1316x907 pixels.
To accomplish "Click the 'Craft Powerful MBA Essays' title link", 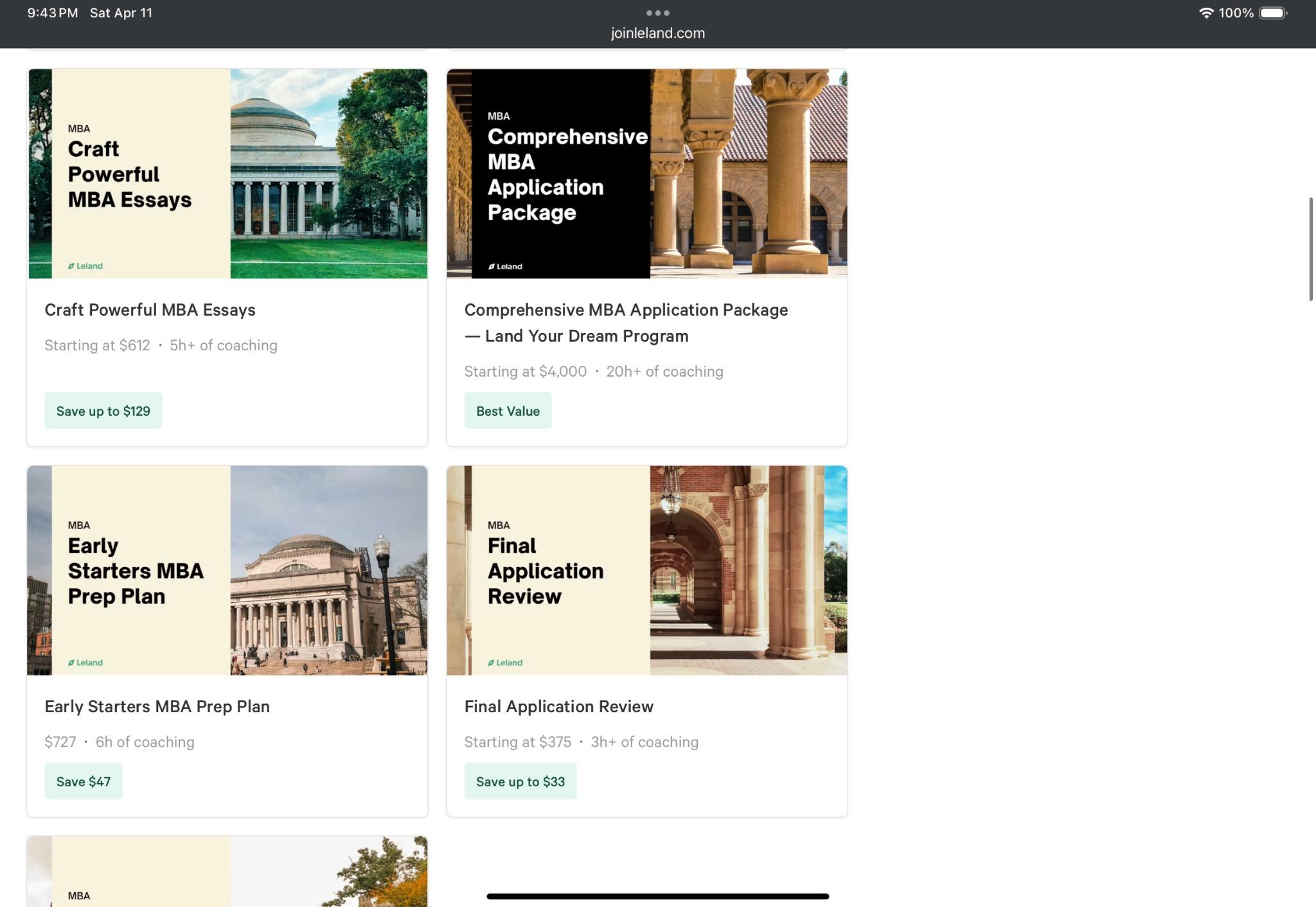I will (150, 310).
